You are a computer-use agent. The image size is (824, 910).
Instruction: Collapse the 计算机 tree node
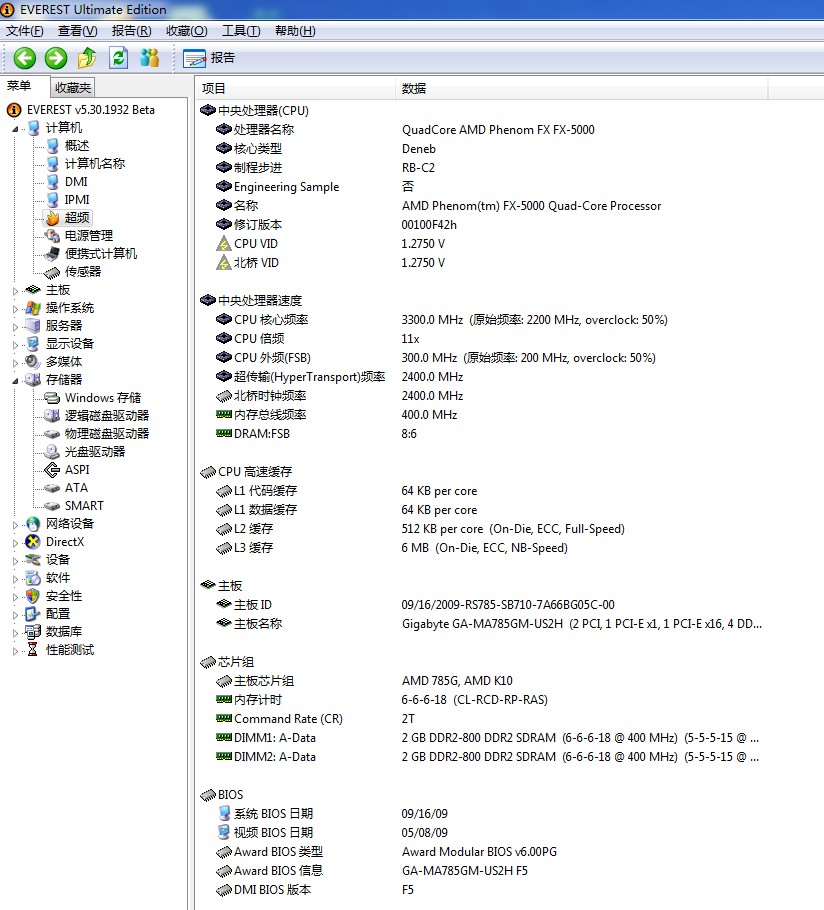click(16, 129)
